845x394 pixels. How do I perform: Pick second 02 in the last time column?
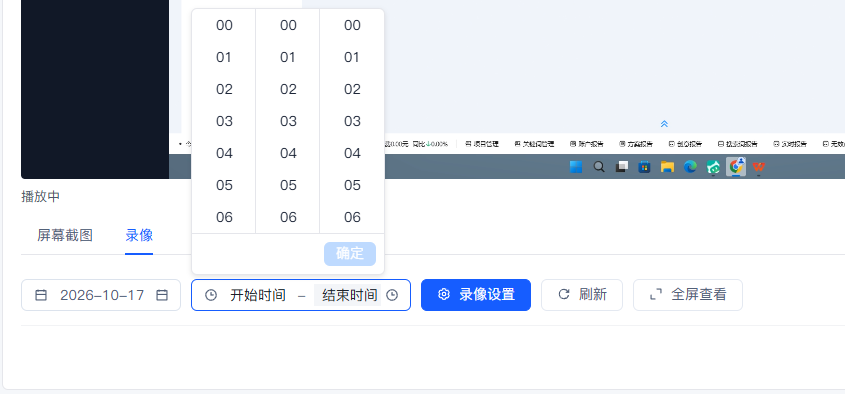coord(352,89)
